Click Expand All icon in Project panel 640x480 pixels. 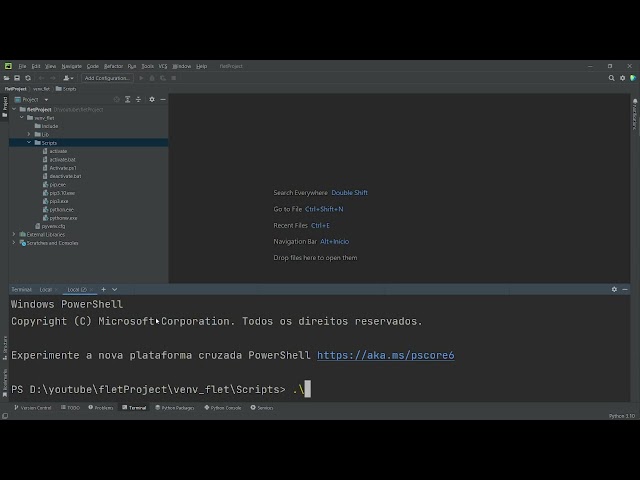pos(127,99)
